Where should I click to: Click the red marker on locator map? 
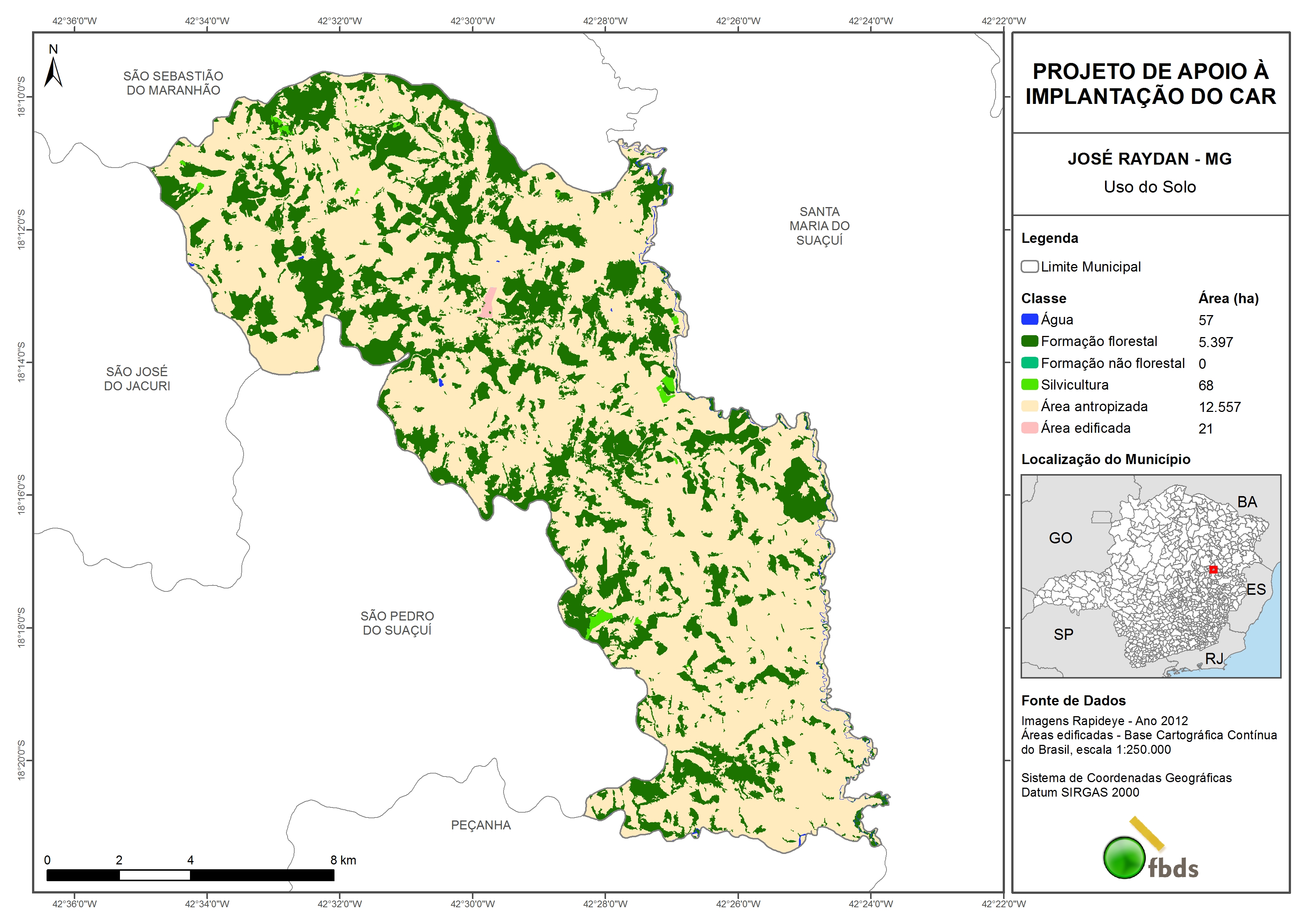click(x=1213, y=569)
